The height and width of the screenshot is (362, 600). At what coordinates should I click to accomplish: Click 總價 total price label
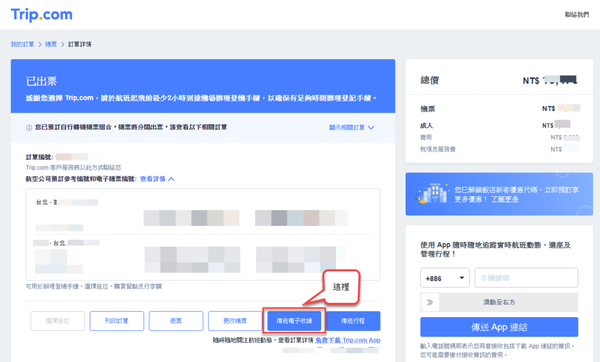(x=430, y=80)
